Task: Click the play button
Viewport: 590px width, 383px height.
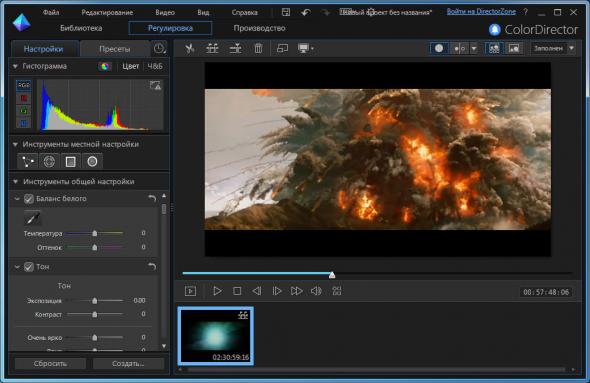Action: pos(217,291)
